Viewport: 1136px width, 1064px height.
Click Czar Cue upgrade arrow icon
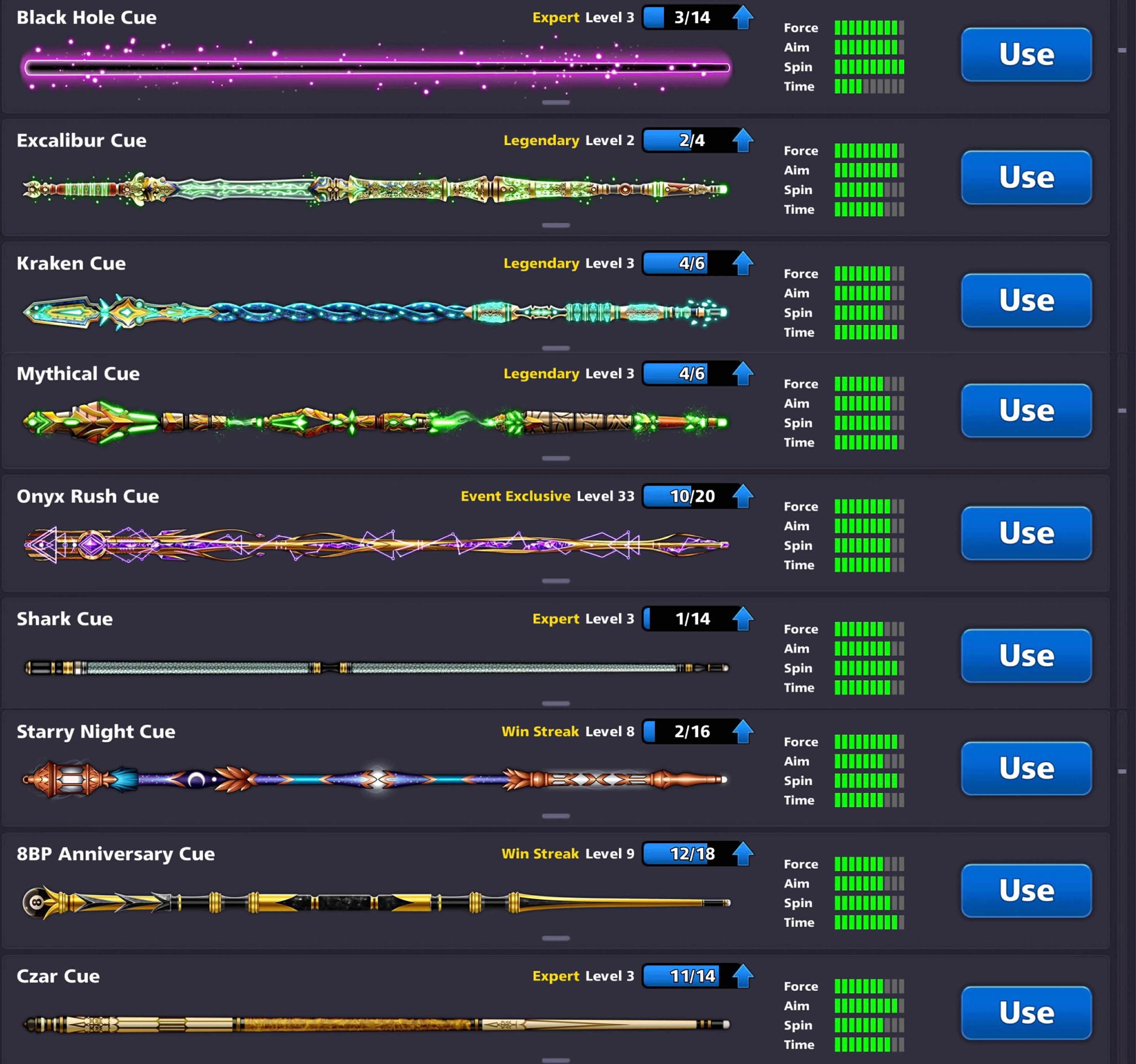pyautogui.click(x=743, y=976)
